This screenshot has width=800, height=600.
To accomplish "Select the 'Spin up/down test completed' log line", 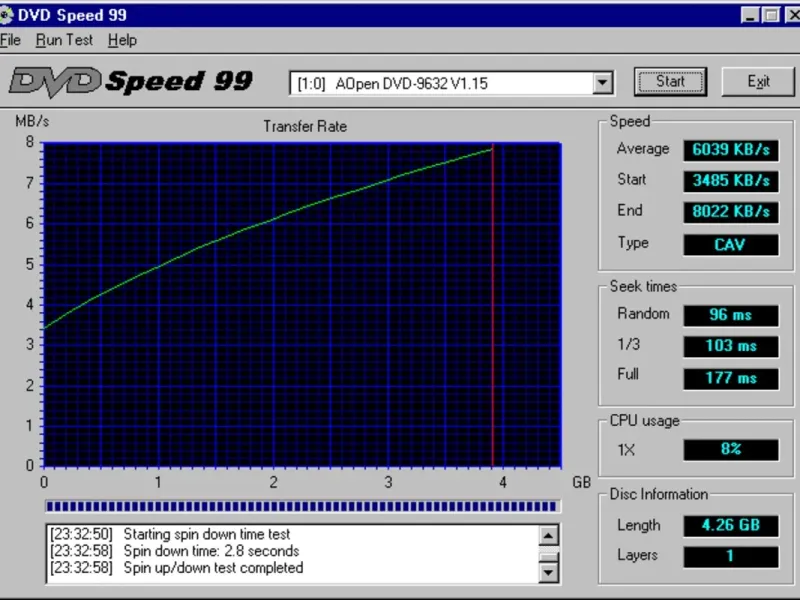I will click(x=177, y=568).
